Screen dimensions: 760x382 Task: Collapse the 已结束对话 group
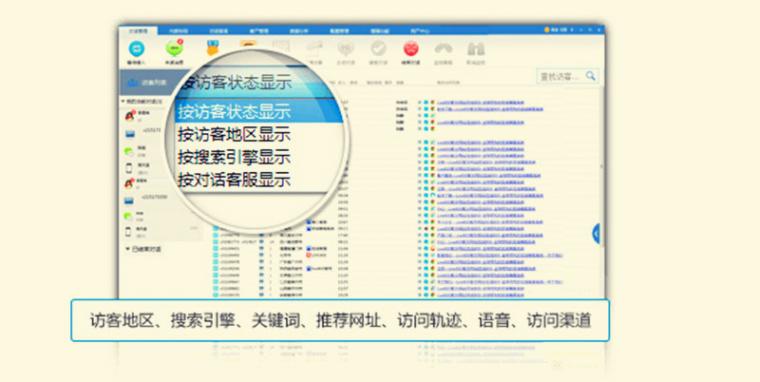pos(143,249)
